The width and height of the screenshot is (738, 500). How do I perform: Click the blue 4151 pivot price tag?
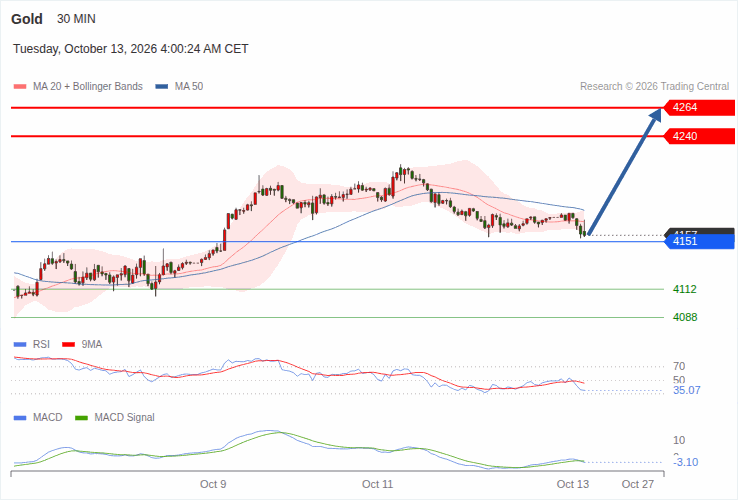click(699, 242)
